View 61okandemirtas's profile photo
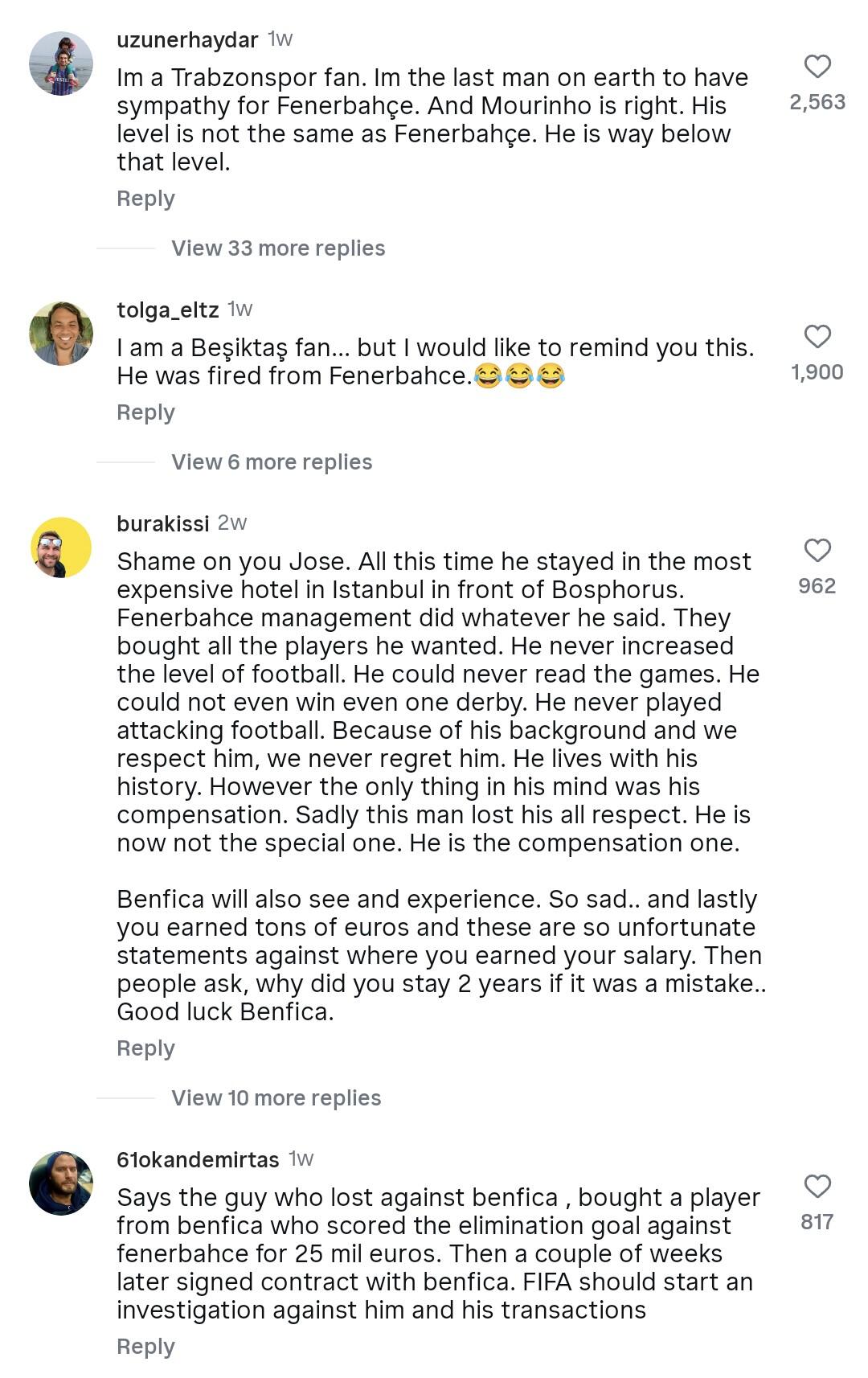The image size is (868, 1378). tap(61, 1183)
